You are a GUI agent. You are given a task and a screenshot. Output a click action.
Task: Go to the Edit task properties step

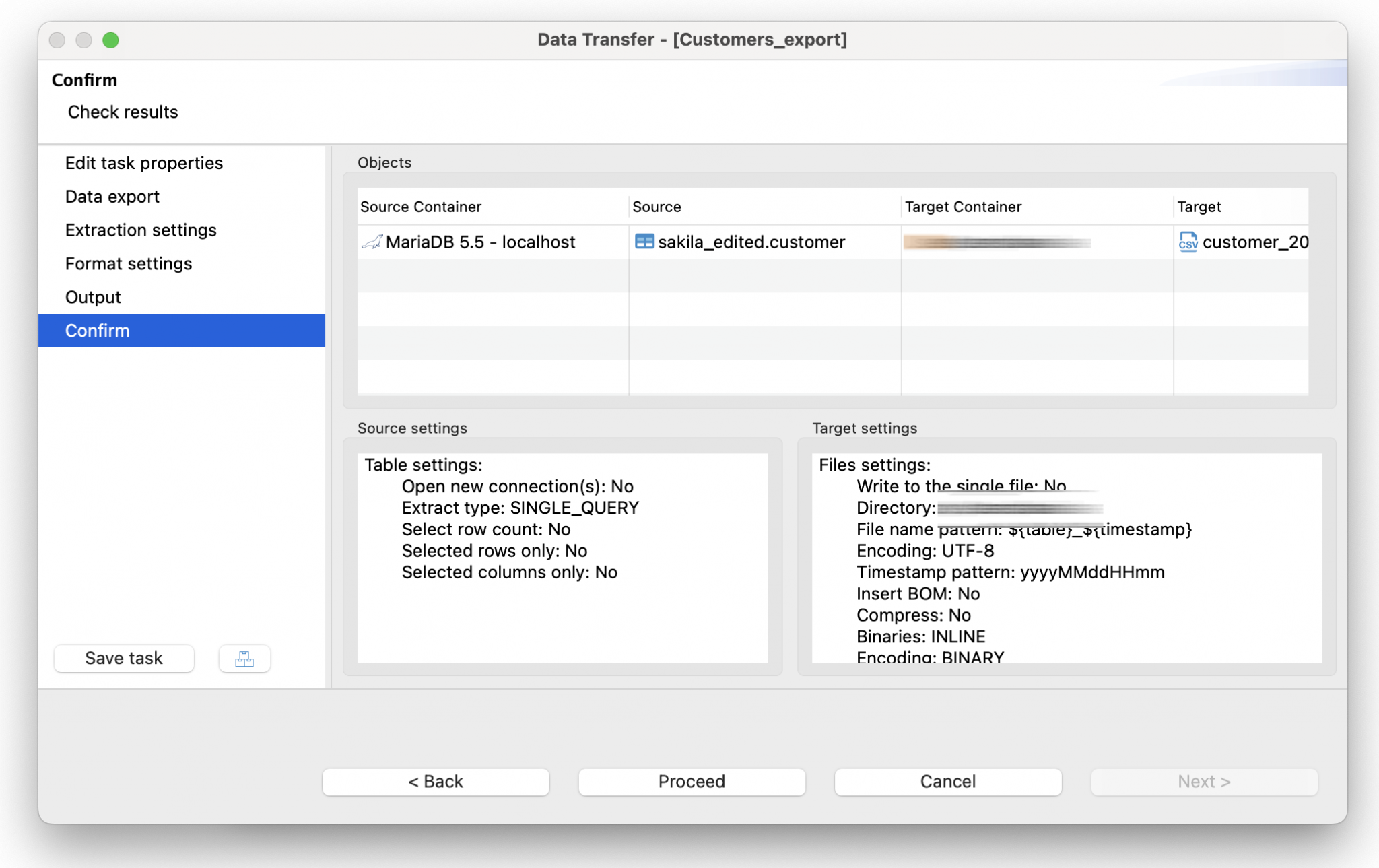coord(144,162)
